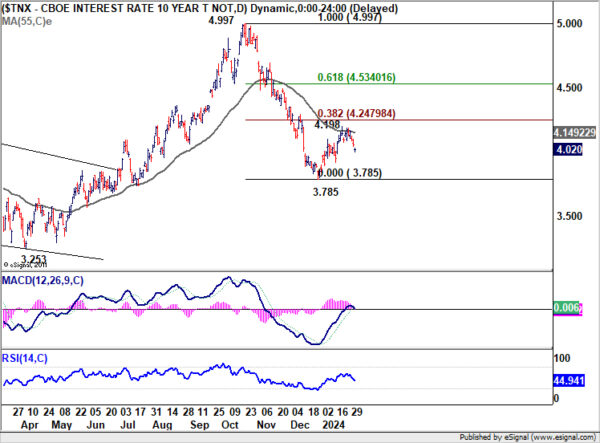The image size is (600, 443).
Task: Click the 4.997 peak price label
Action: [x=221, y=20]
